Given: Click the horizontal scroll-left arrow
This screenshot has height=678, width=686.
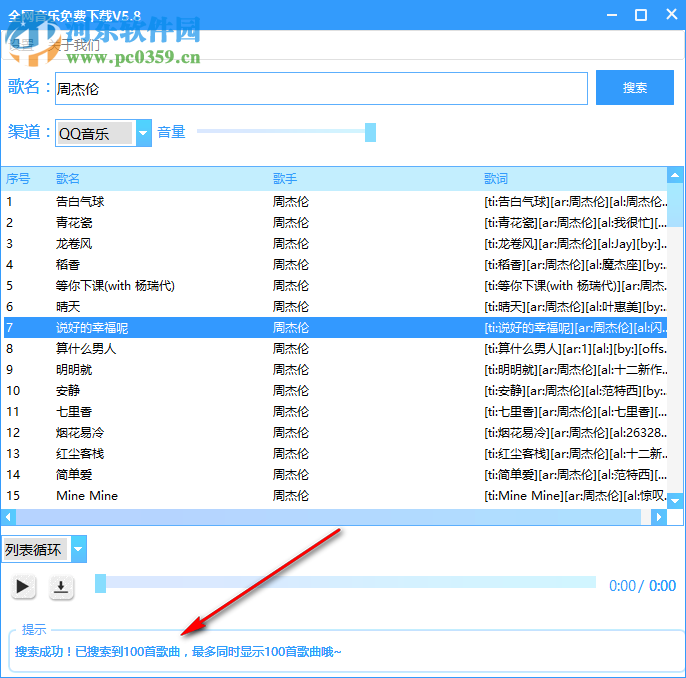Looking at the screenshot, I should (8, 517).
